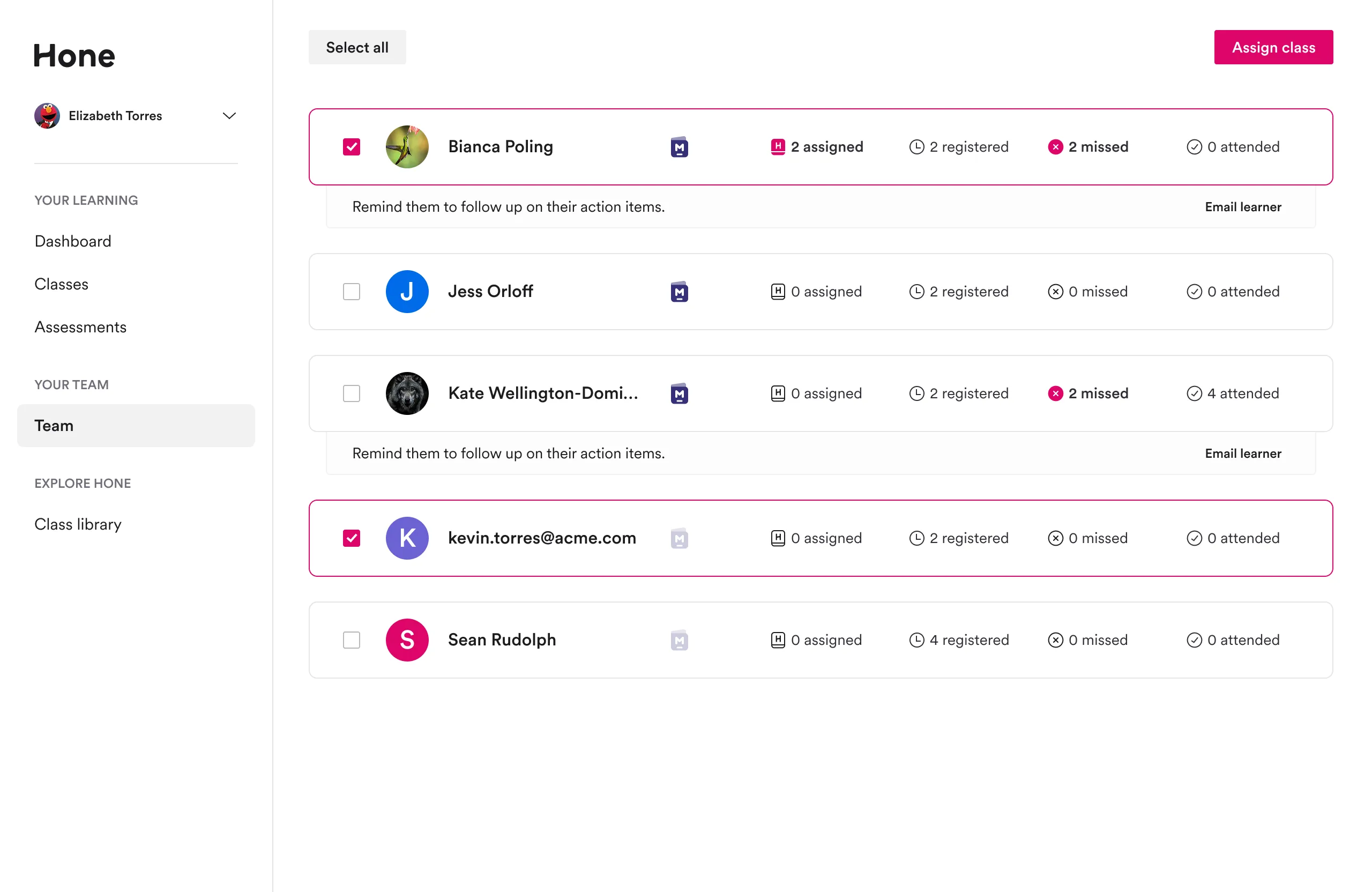Check the checkbox for Sean Rudolph

[352, 640]
